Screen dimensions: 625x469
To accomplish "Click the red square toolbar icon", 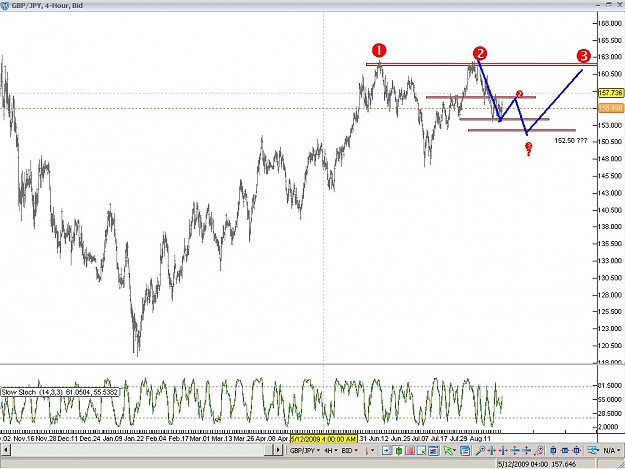I will click(x=410, y=451).
